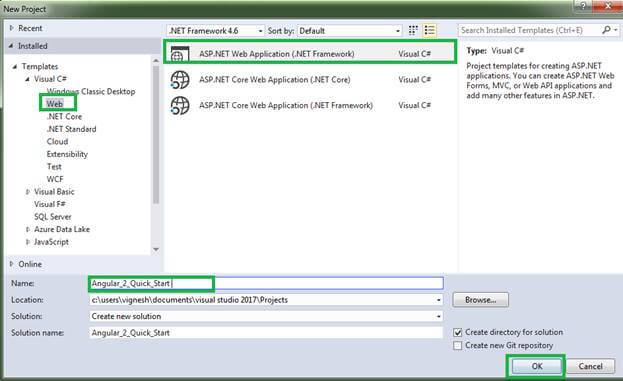
Task: Click the Name input field
Action: click(x=266, y=283)
